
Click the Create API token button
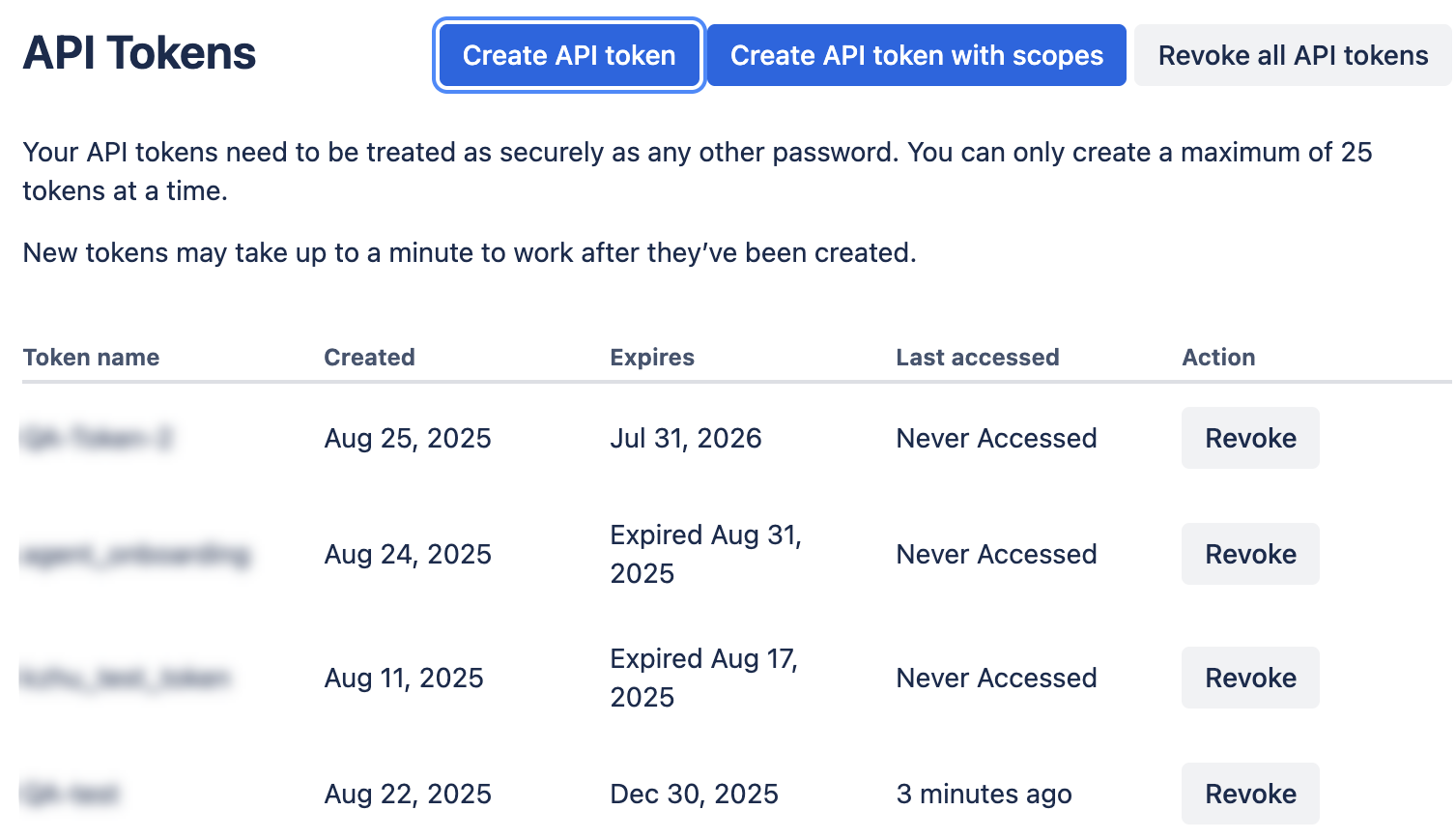click(569, 56)
